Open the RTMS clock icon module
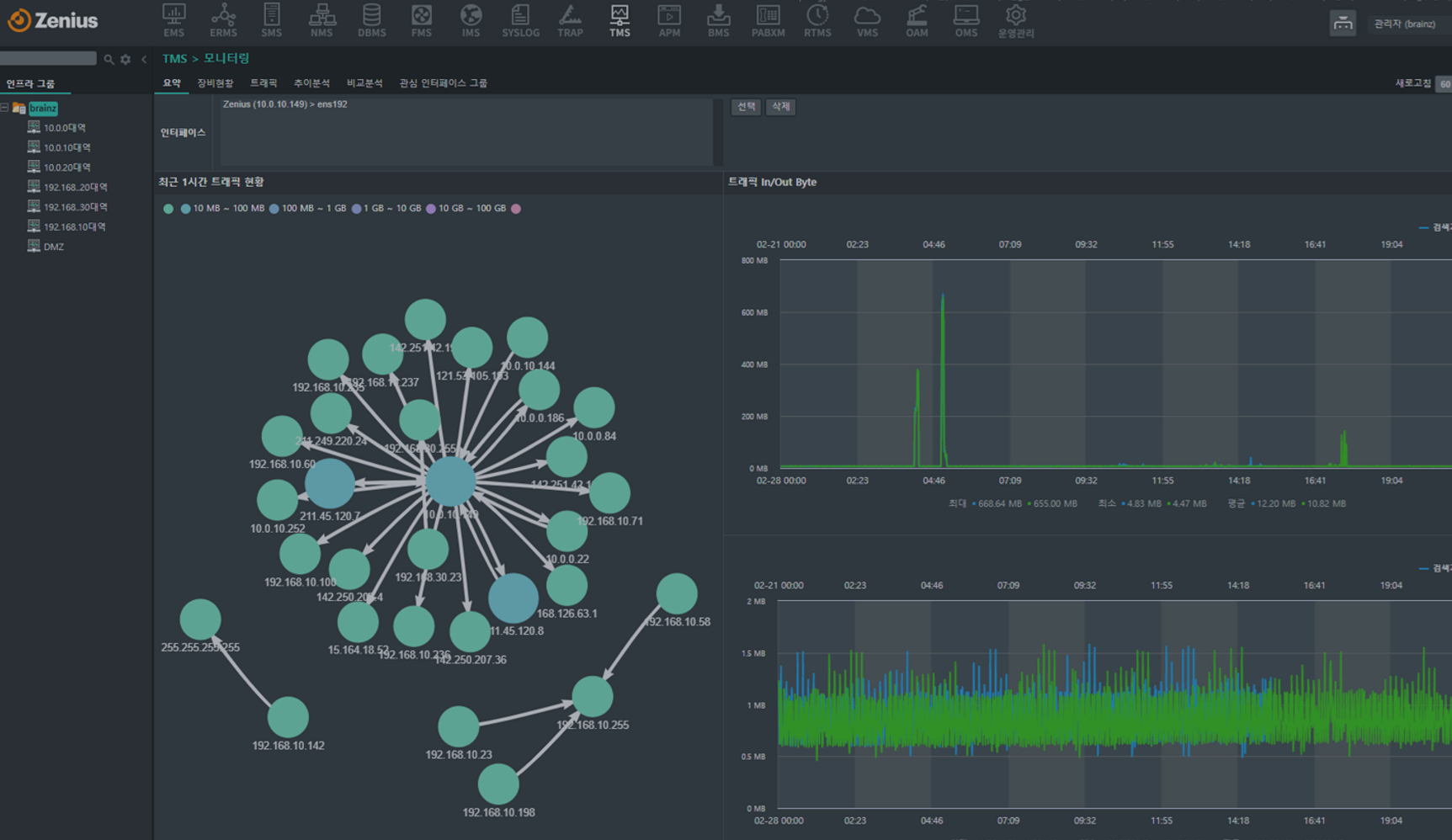 pos(816,20)
